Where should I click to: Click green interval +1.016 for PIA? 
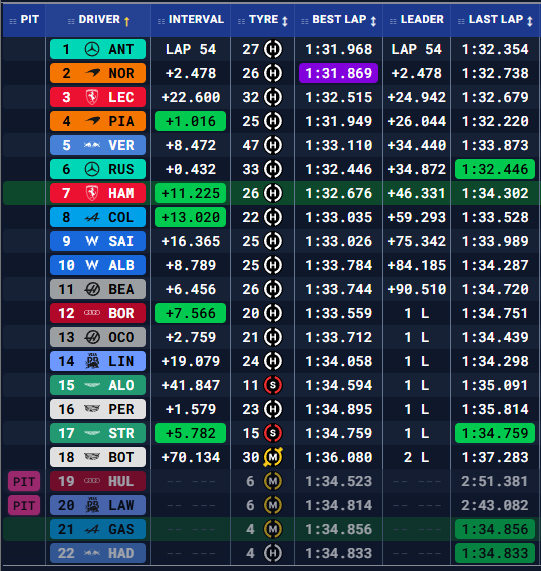[x=190, y=121]
